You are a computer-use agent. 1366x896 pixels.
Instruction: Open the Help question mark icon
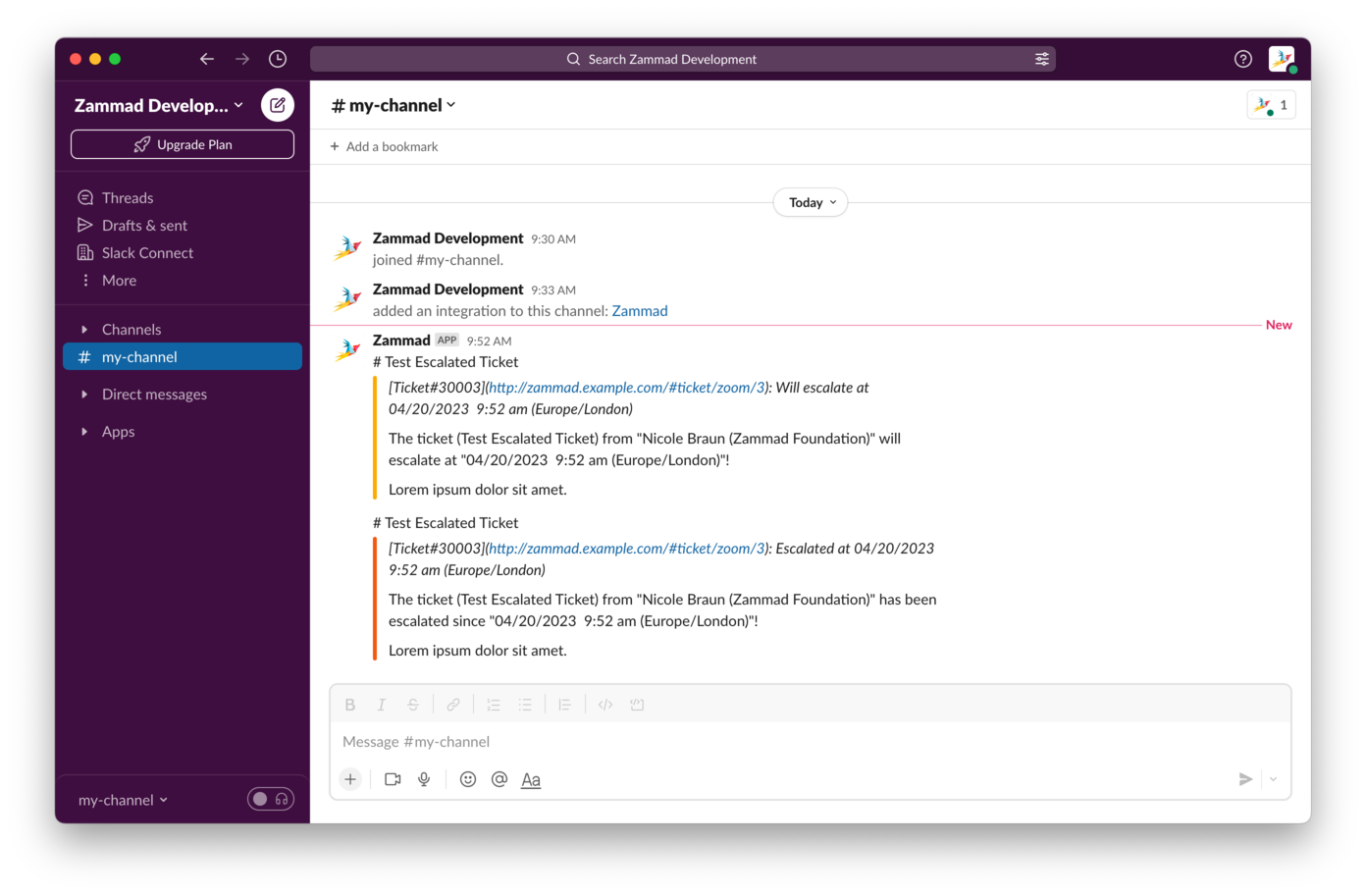1243,59
